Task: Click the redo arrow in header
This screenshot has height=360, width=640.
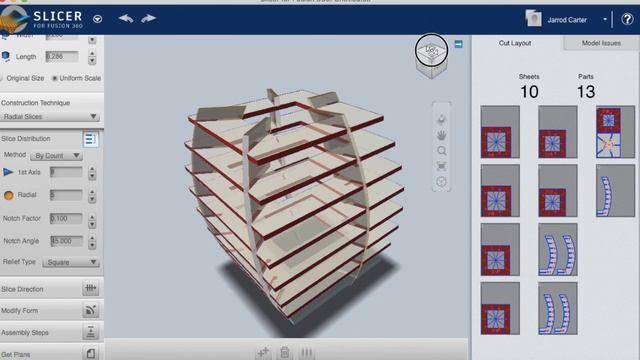Action: (x=148, y=18)
